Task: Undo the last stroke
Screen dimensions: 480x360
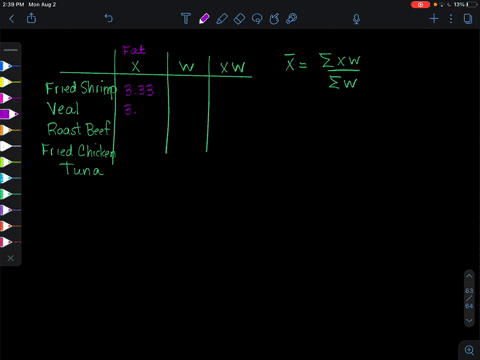Action: coord(109,18)
